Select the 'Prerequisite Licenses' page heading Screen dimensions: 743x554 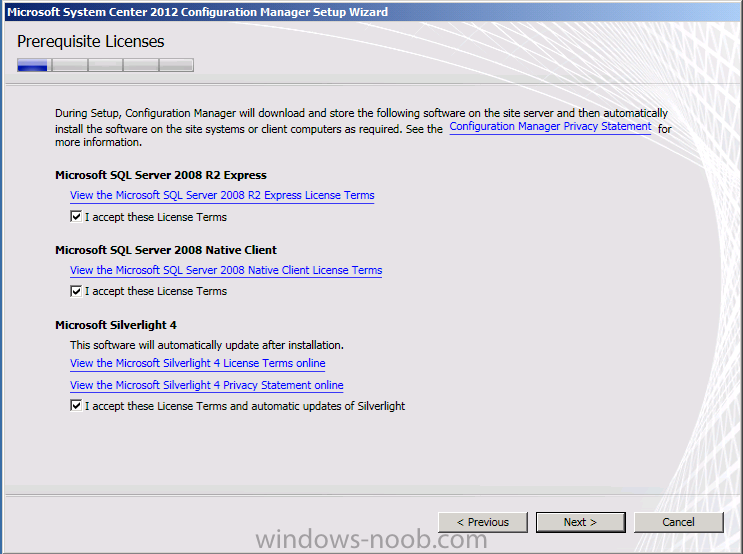tap(91, 42)
